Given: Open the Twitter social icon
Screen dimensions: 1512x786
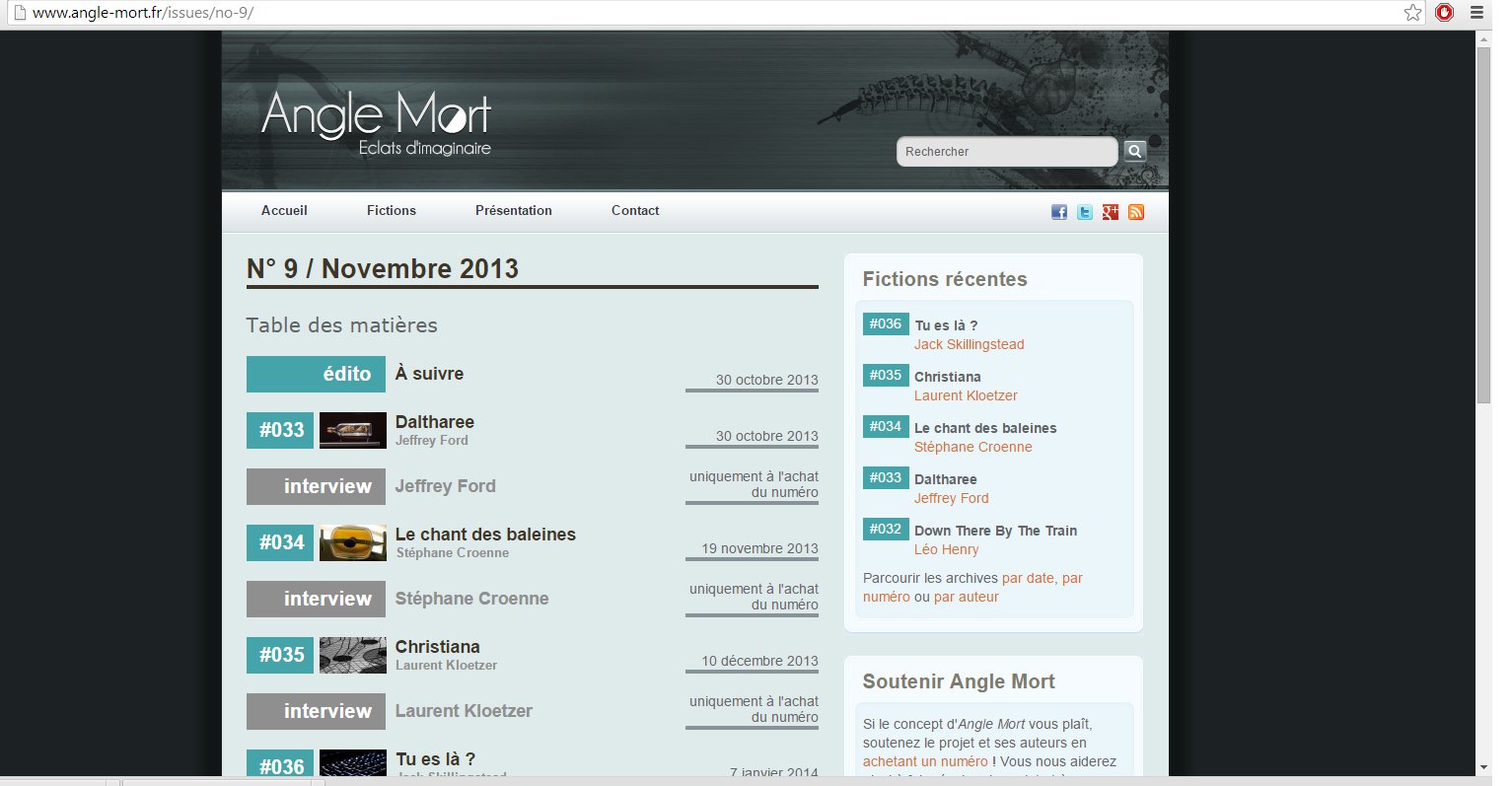Looking at the screenshot, I should click(x=1085, y=212).
